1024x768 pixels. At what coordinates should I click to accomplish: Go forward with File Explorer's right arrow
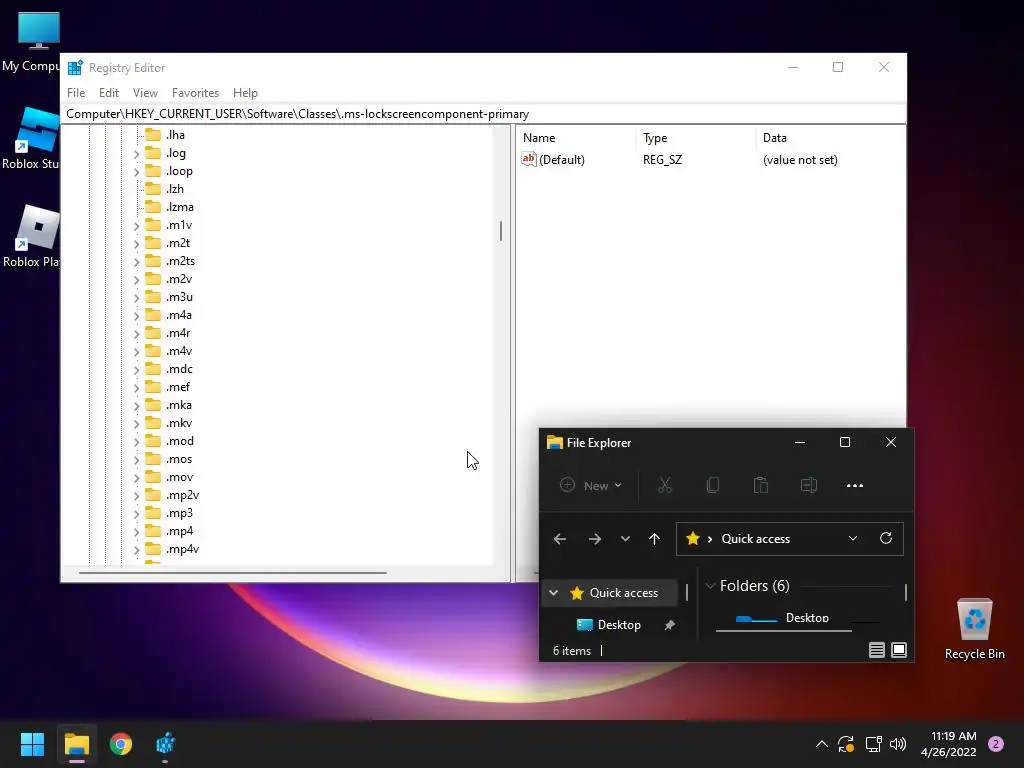coord(594,539)
